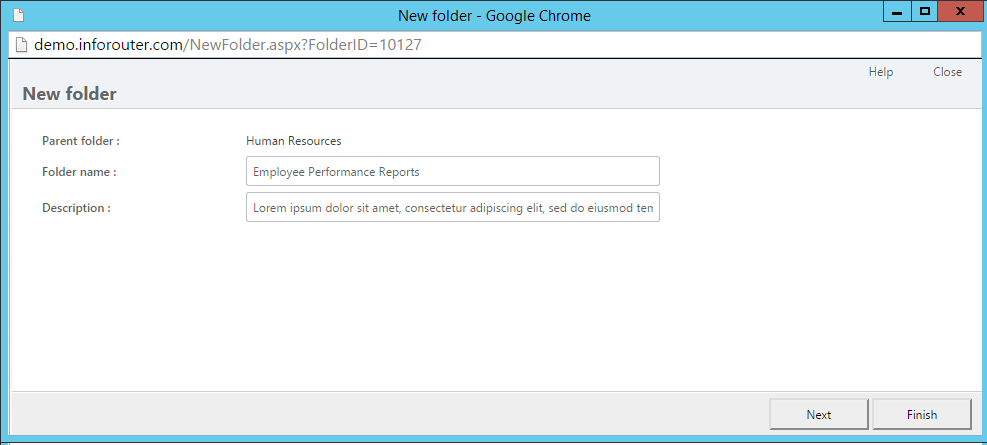The height and width of the screenshot is (445, 987).
Task: Click the 'Human Resources' parent folder text
Action: click(293, 141)
